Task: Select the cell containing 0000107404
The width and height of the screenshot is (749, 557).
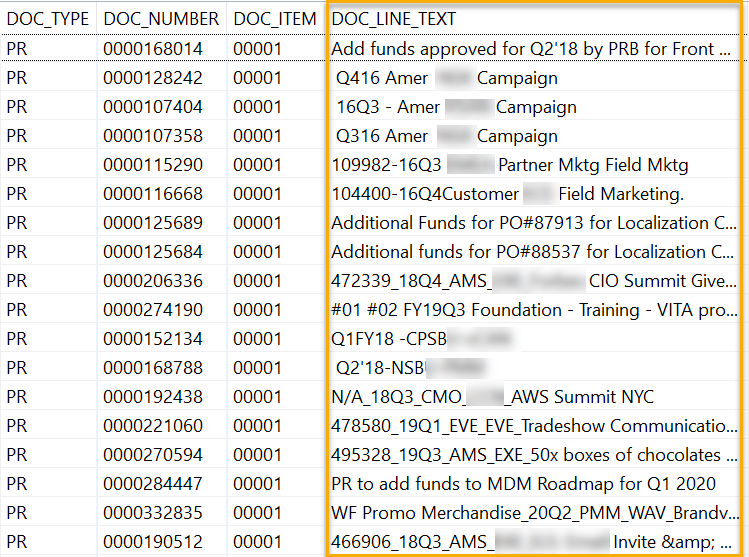Action: tap(153, 107)
